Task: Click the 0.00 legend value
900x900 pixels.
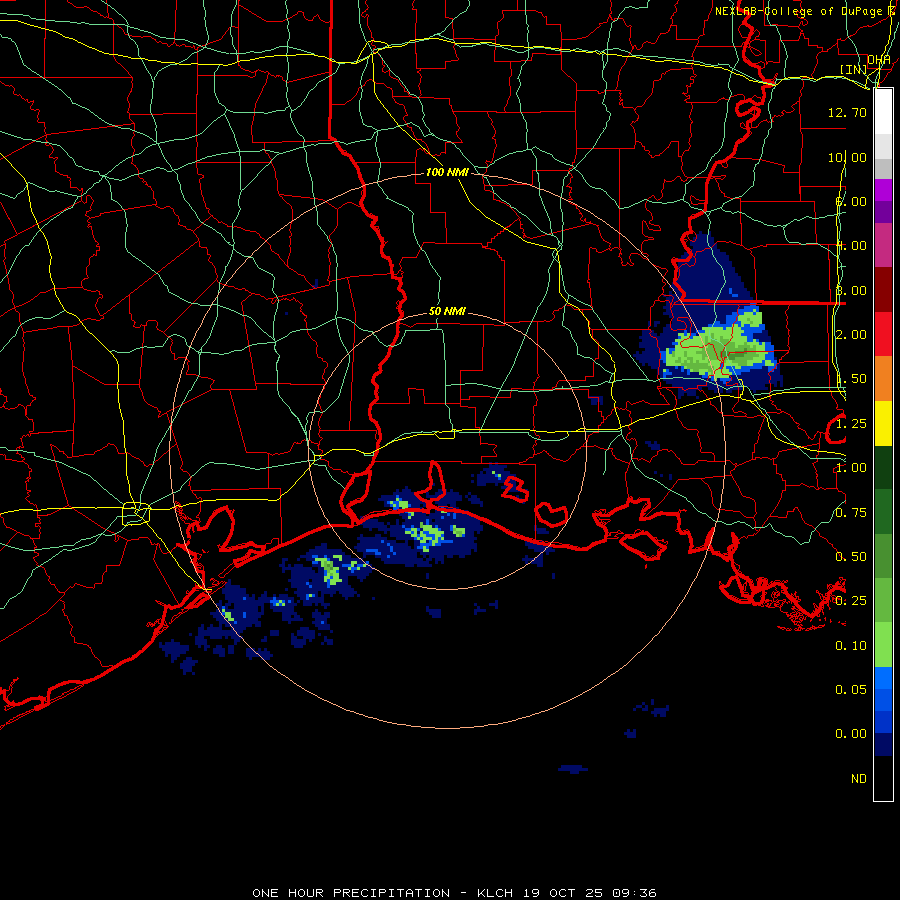Action: coord(851,734)
